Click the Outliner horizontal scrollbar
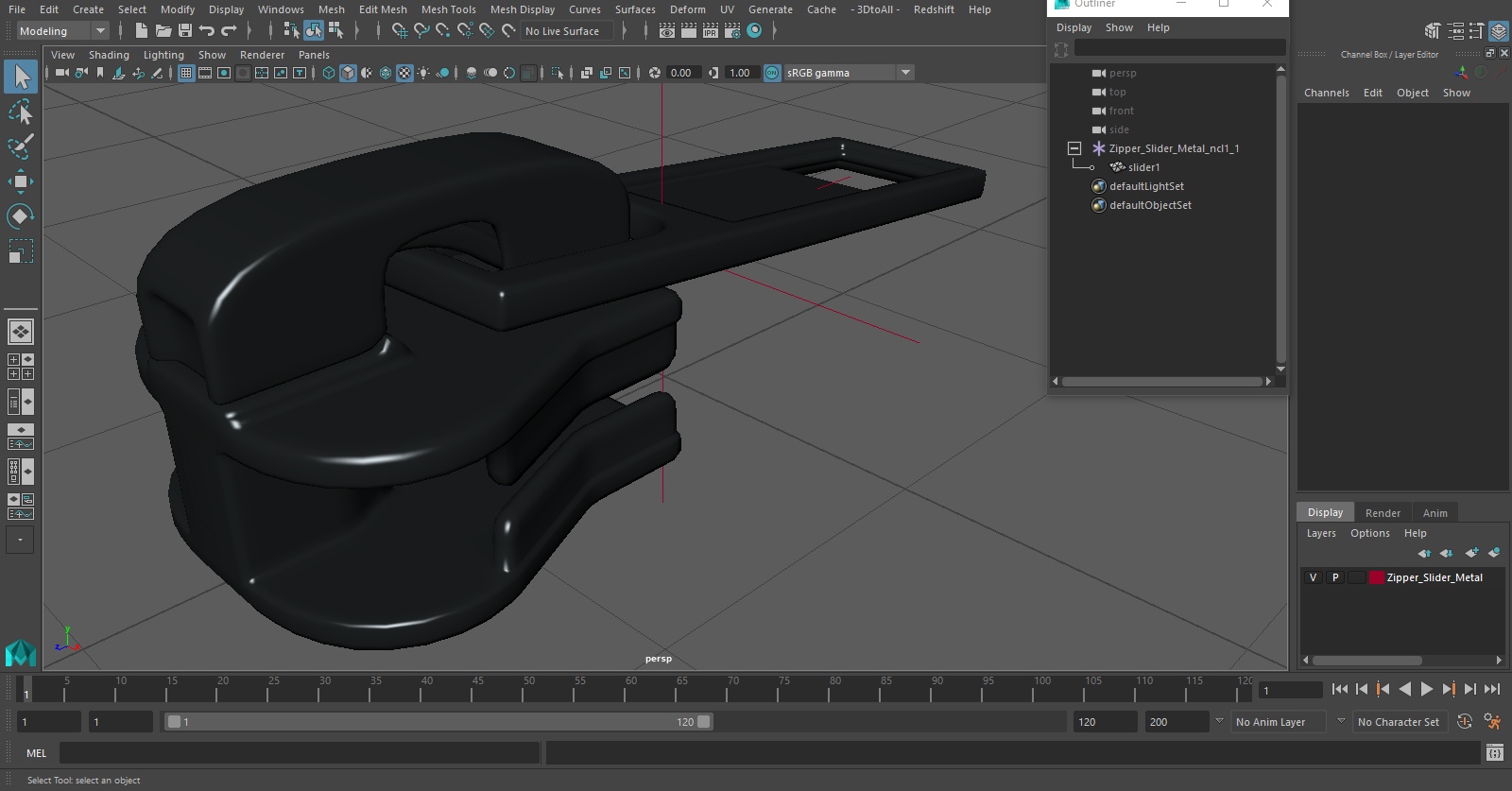 coord(1162,382)
